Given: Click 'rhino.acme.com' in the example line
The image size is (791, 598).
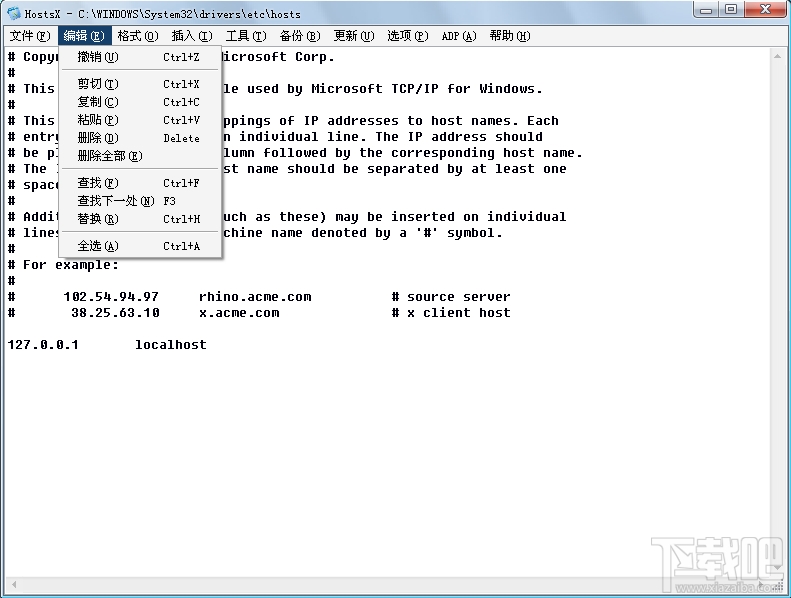Looking at the screenshot, I should pyautogui.click(x=255, y=297).
